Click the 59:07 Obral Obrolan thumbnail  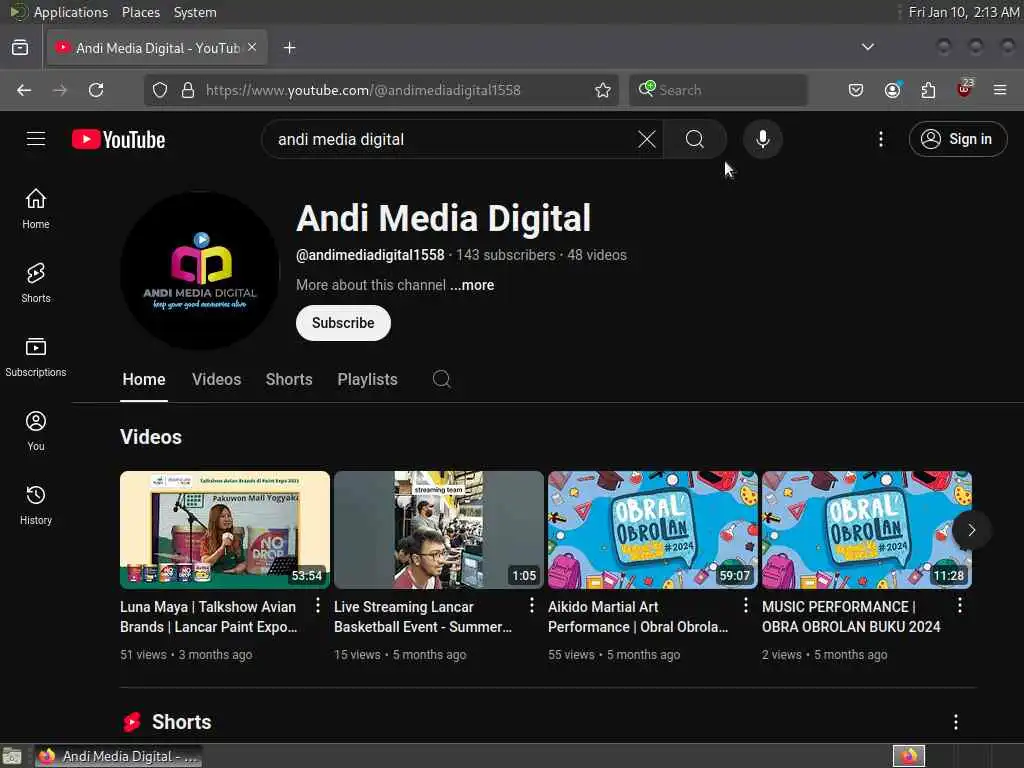[652, 530]
